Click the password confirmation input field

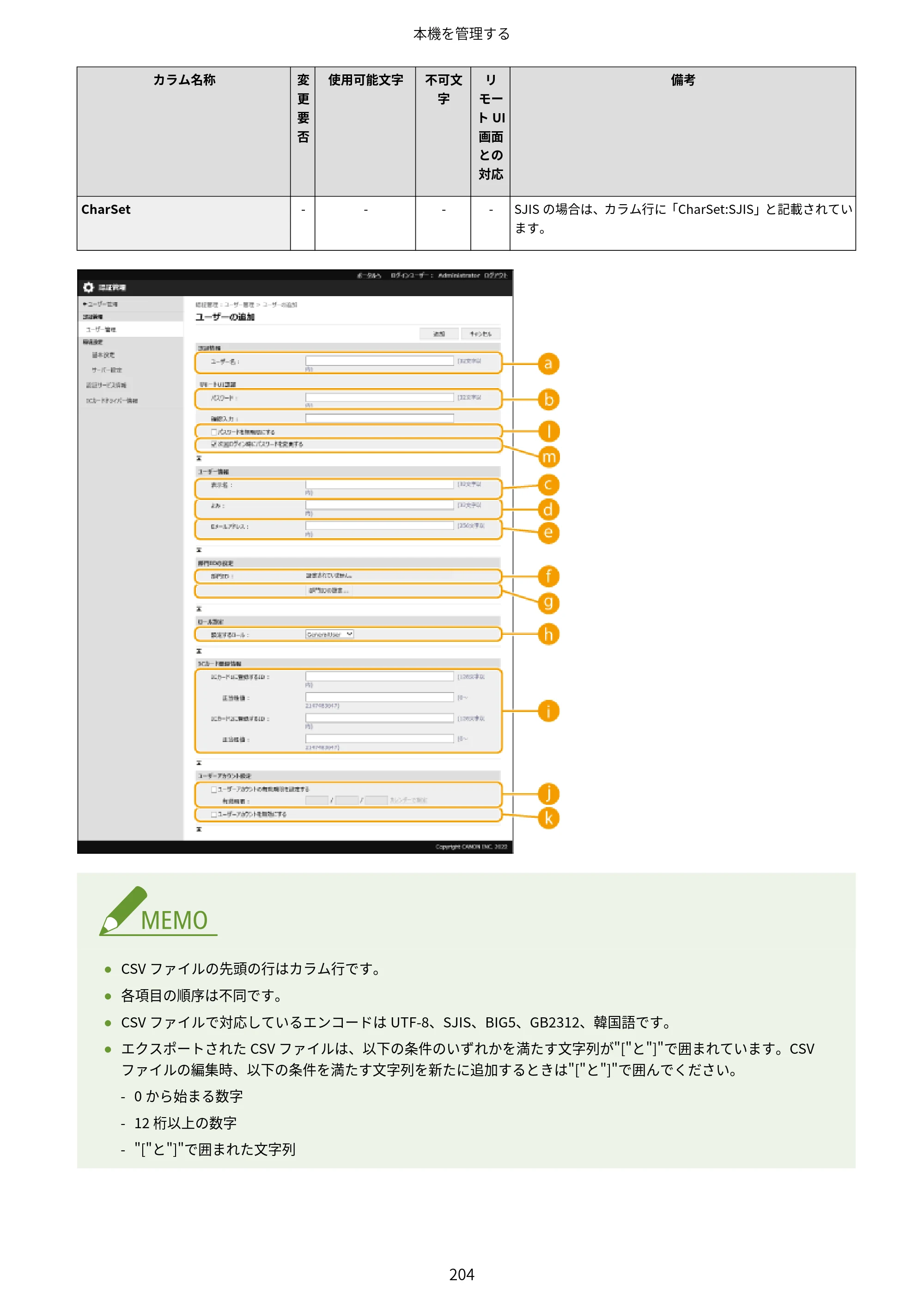(380, 419)
